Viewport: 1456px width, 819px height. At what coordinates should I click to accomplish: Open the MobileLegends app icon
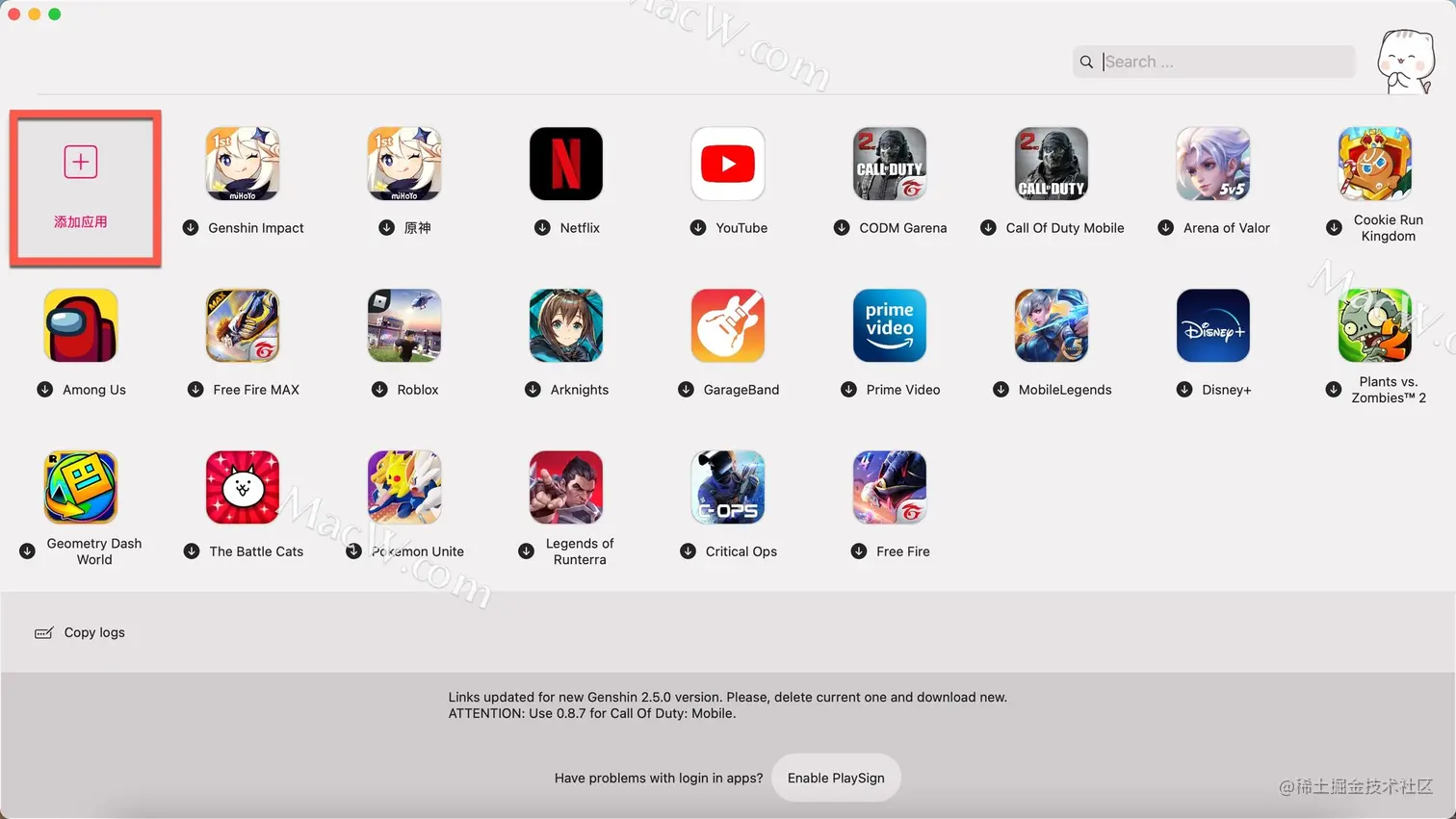coord(1052,325)
